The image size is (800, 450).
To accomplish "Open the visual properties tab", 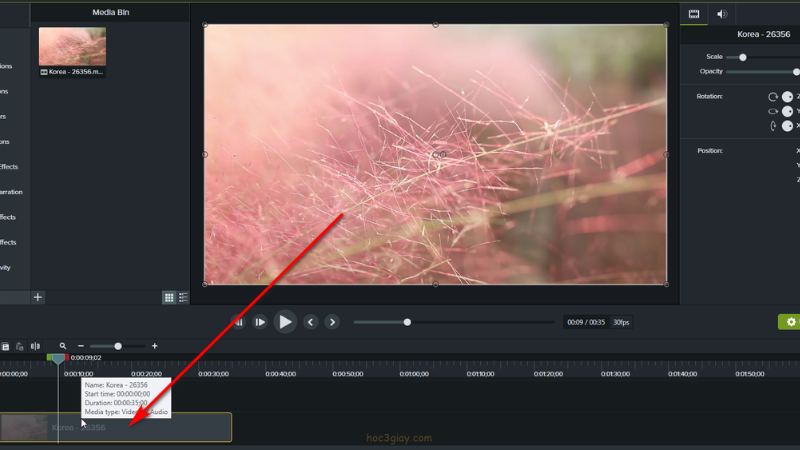I will pyautogui.click(x=694, y=14).
